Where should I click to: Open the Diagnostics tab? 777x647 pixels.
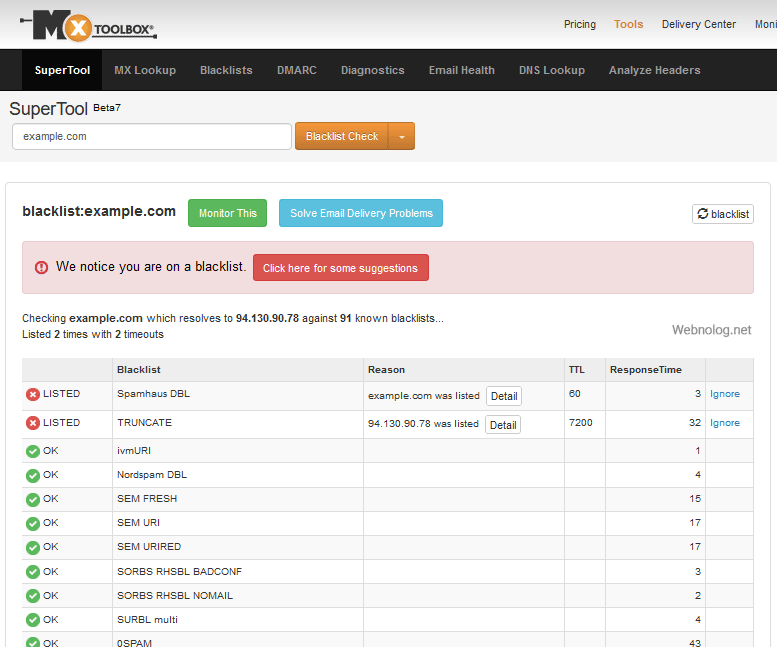point(373,70)
